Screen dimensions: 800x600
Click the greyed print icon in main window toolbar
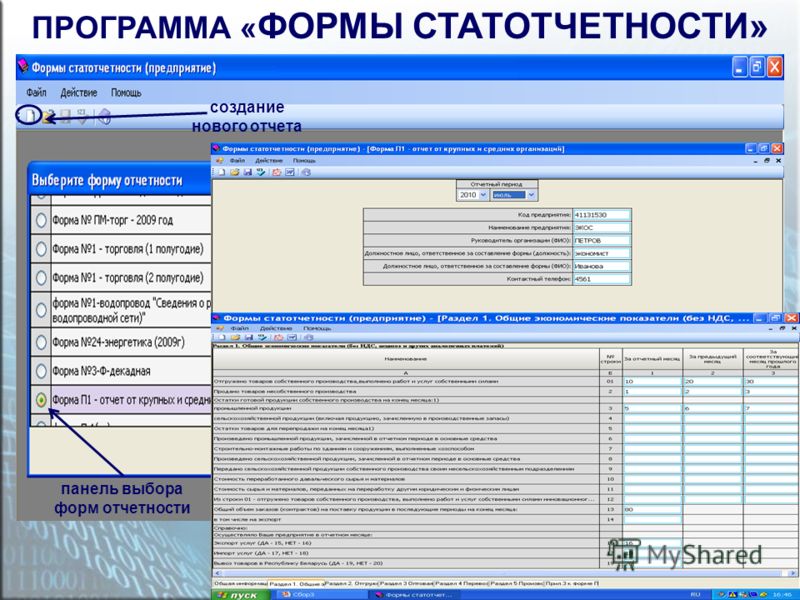click(x=104, y=116)
